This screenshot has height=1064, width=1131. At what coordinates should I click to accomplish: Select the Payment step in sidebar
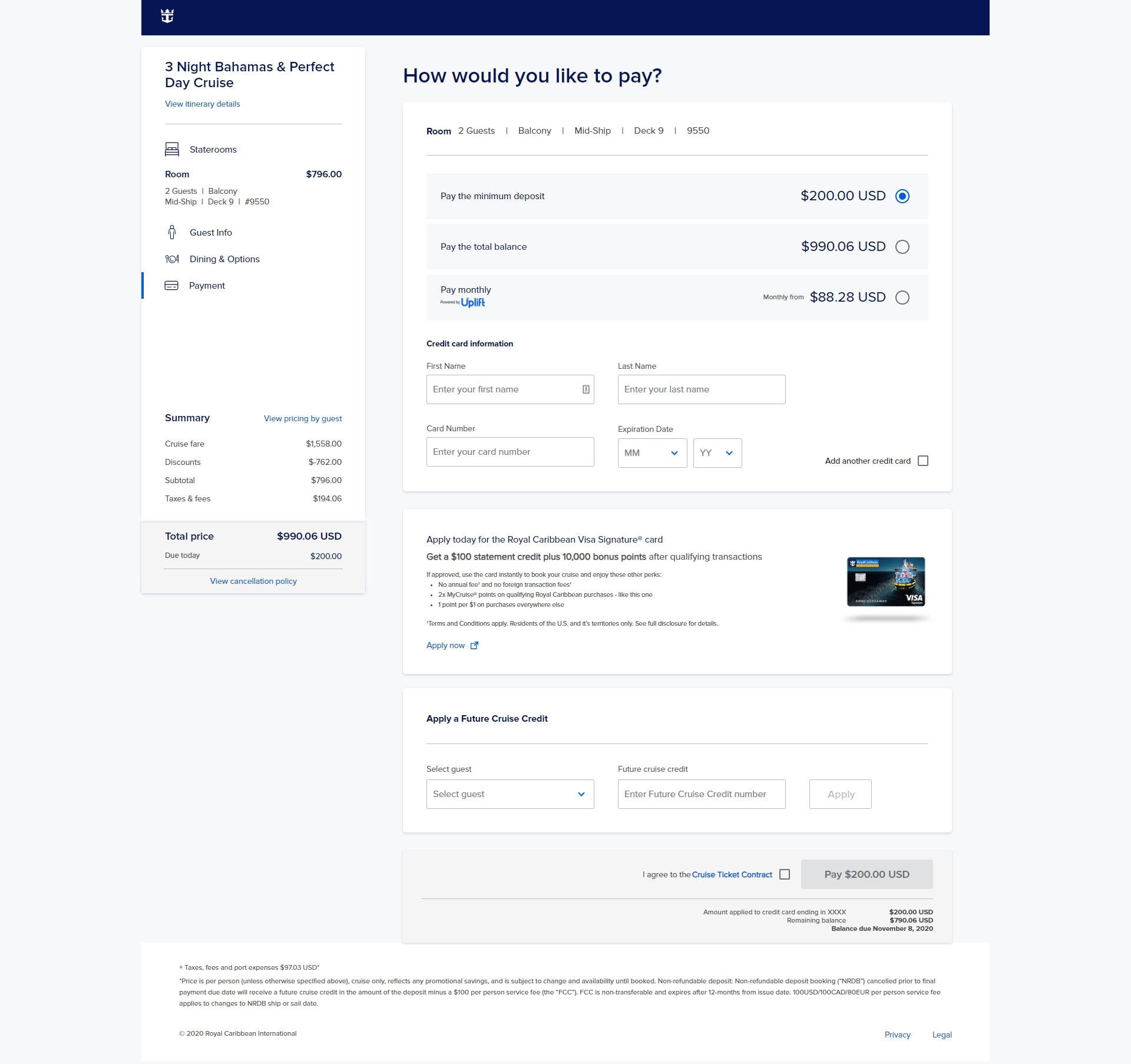[207, 286]
